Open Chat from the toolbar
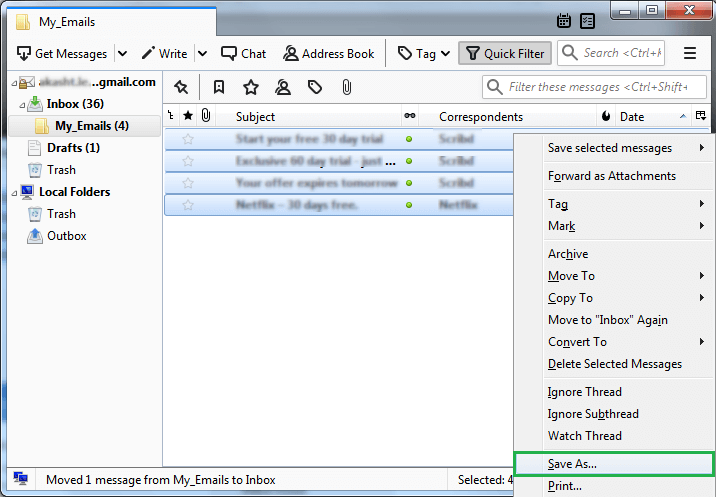 pyautogui.click(x=243, y=53)
